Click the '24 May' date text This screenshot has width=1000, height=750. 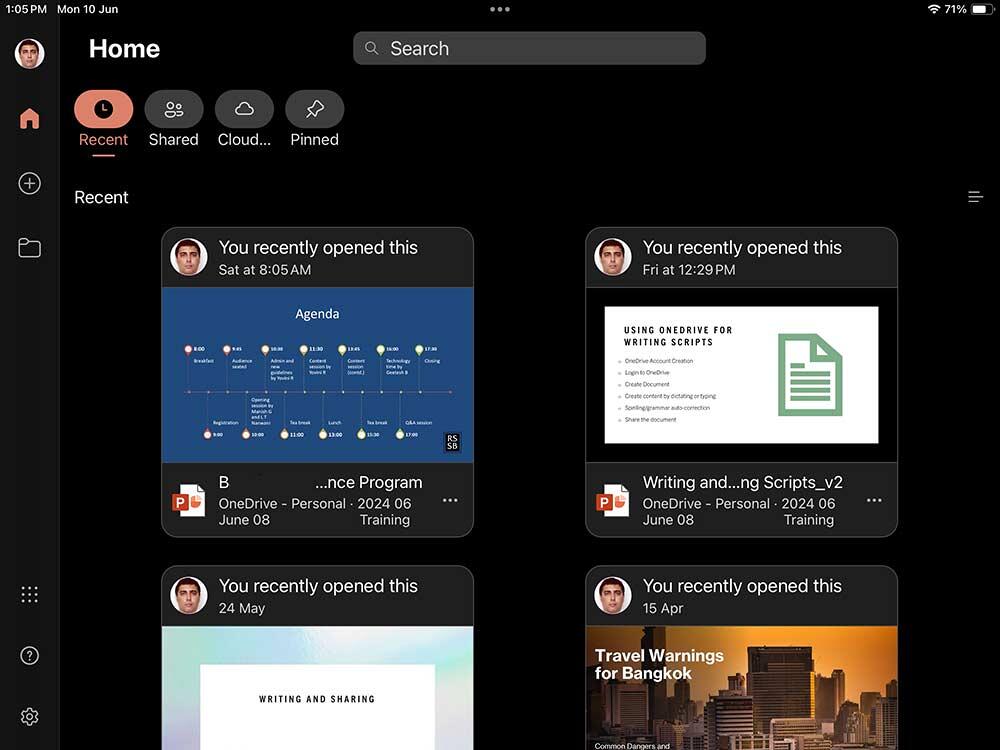pyautogui.click(x=242, y=608)
